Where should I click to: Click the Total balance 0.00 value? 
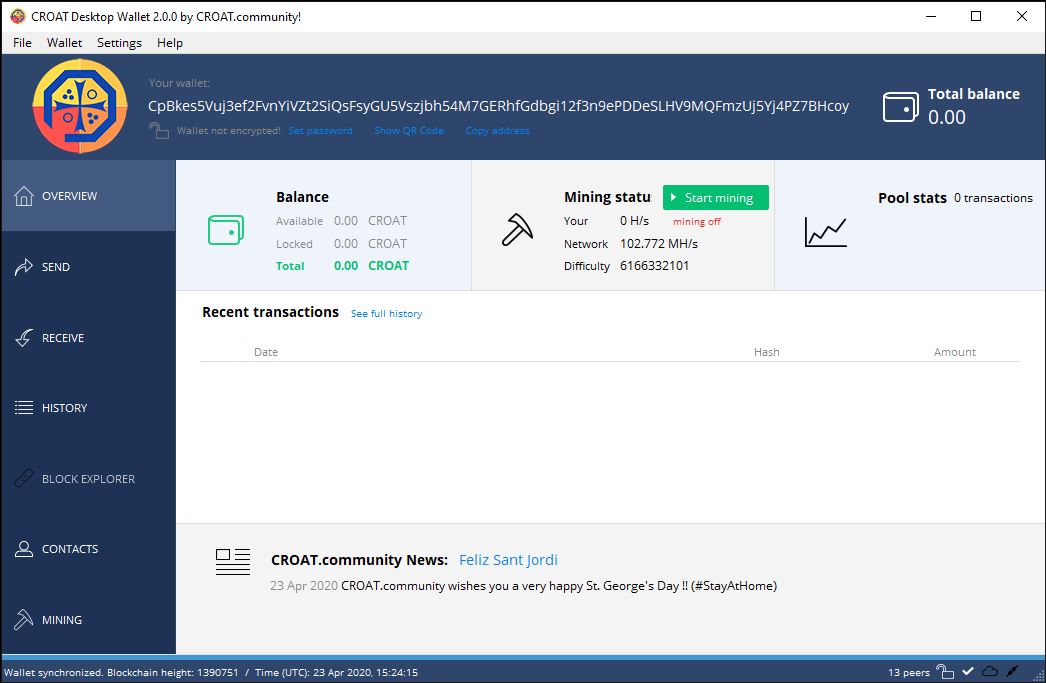click(947, 117)
